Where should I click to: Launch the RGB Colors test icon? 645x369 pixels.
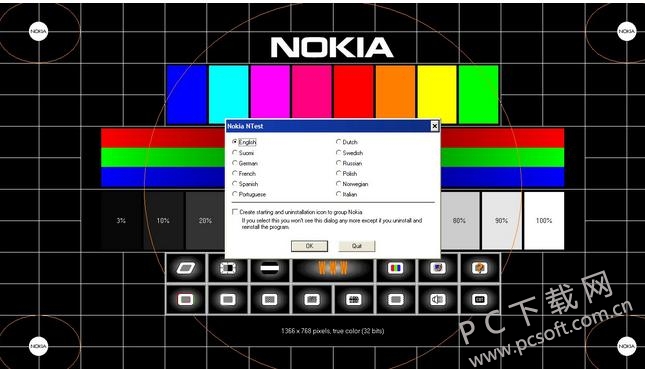click(395, 269)
